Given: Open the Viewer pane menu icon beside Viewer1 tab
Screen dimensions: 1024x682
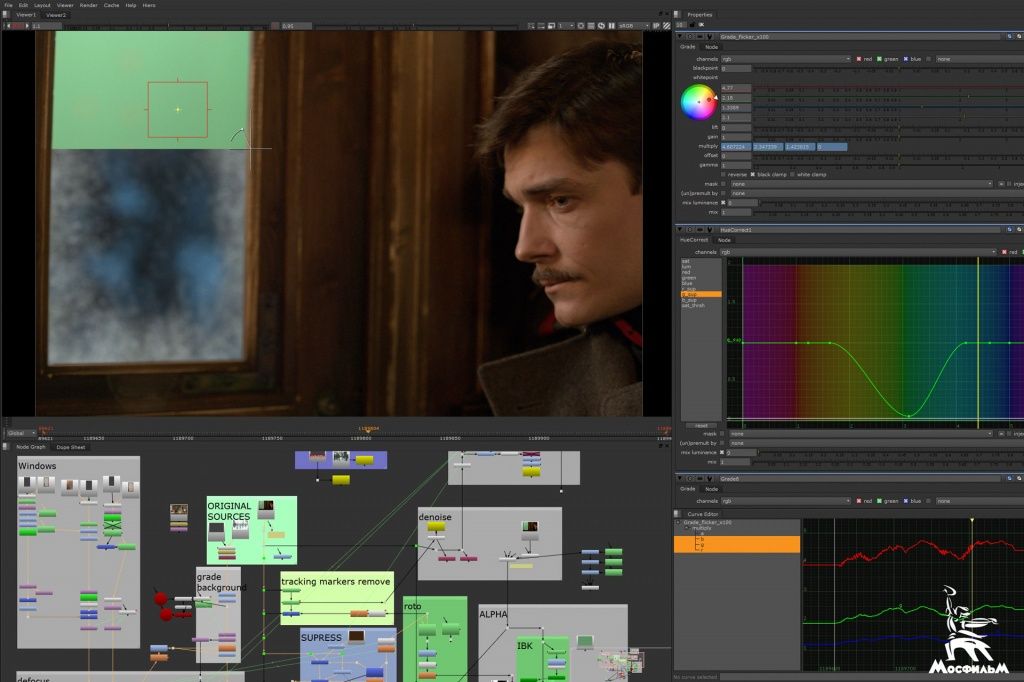Looking at the screenshot, I should 6,14.
